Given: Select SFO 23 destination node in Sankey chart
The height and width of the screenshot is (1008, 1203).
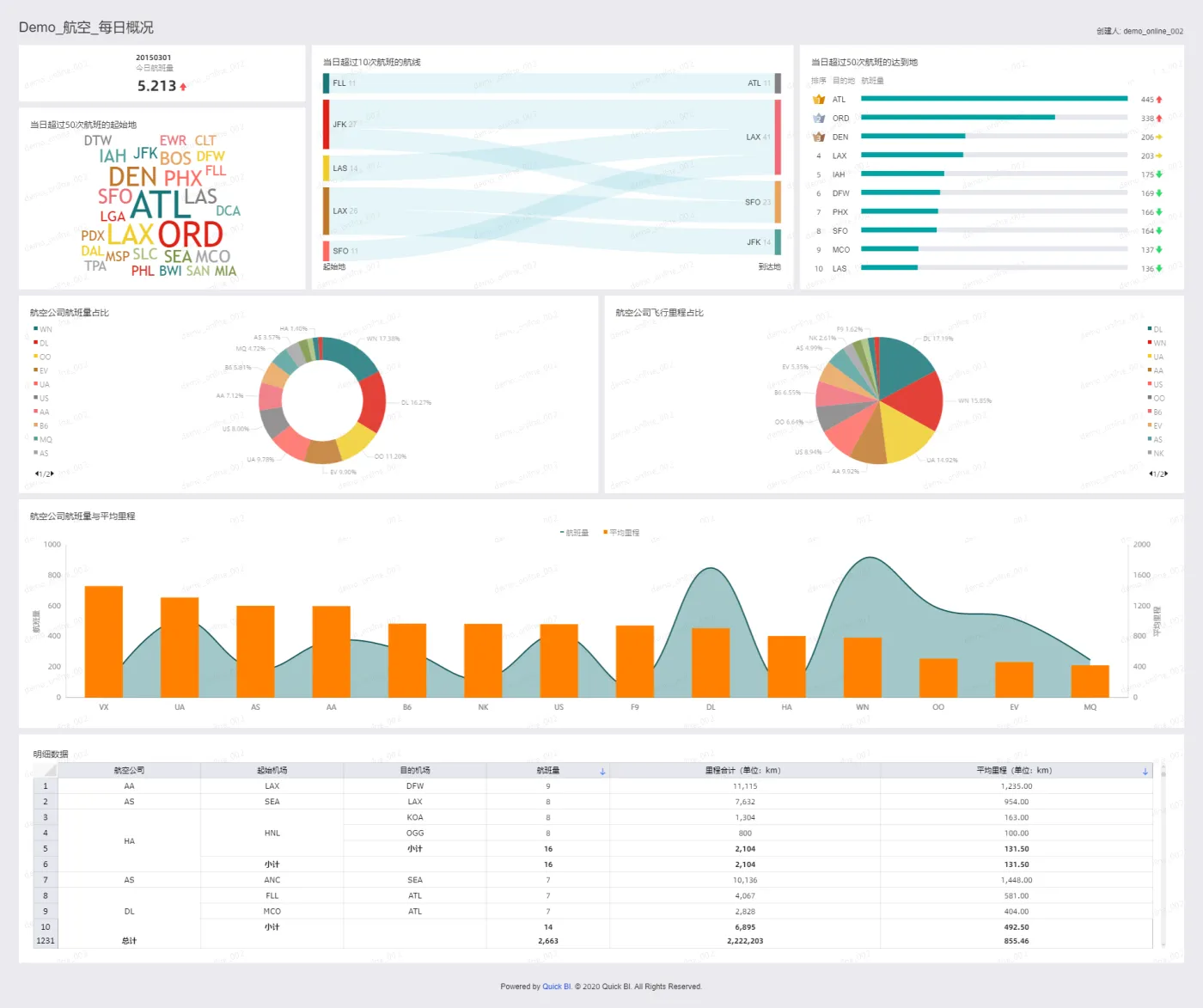Looking at the screenshot, I should click(778, 202).
